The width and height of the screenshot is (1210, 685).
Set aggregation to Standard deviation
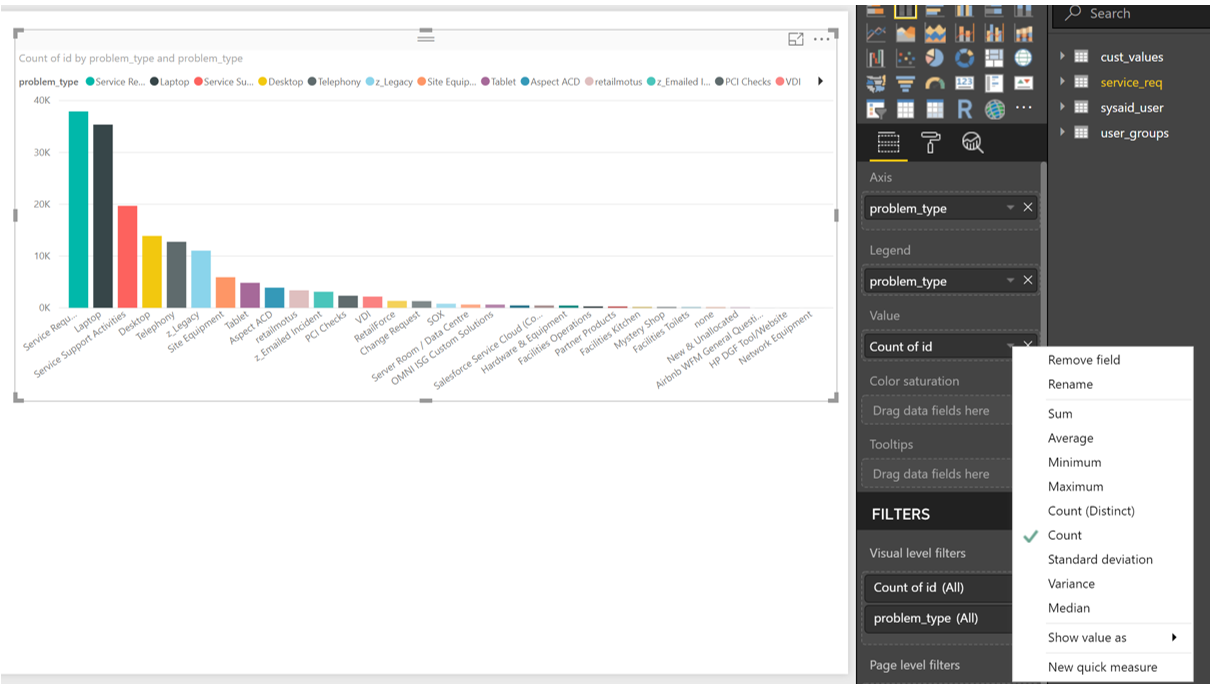tap(1102, 559)
